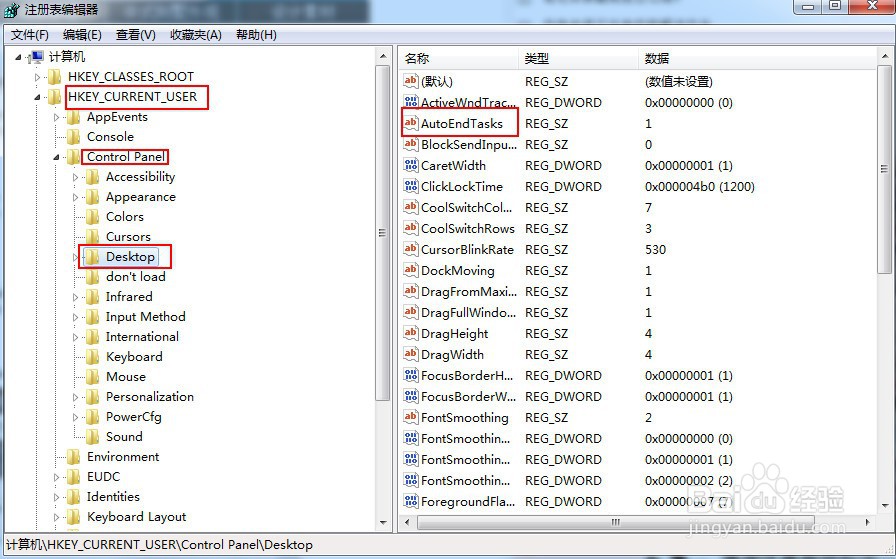Screen dimensions: 896x559
Task: Select the don't load key
Action: pyautogui.click(x=135, y=277)
